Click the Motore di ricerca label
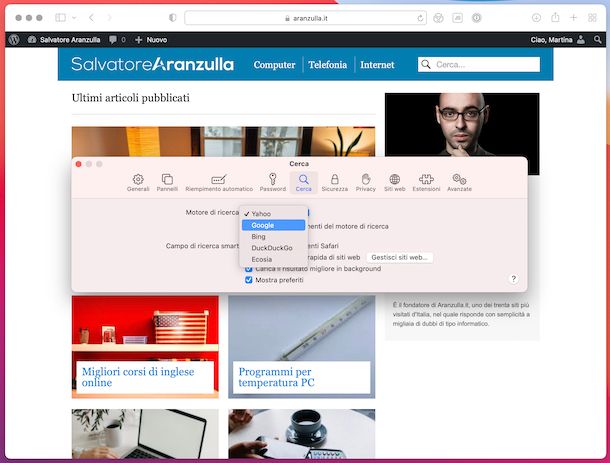610x463 pixels. coord(212,212)
